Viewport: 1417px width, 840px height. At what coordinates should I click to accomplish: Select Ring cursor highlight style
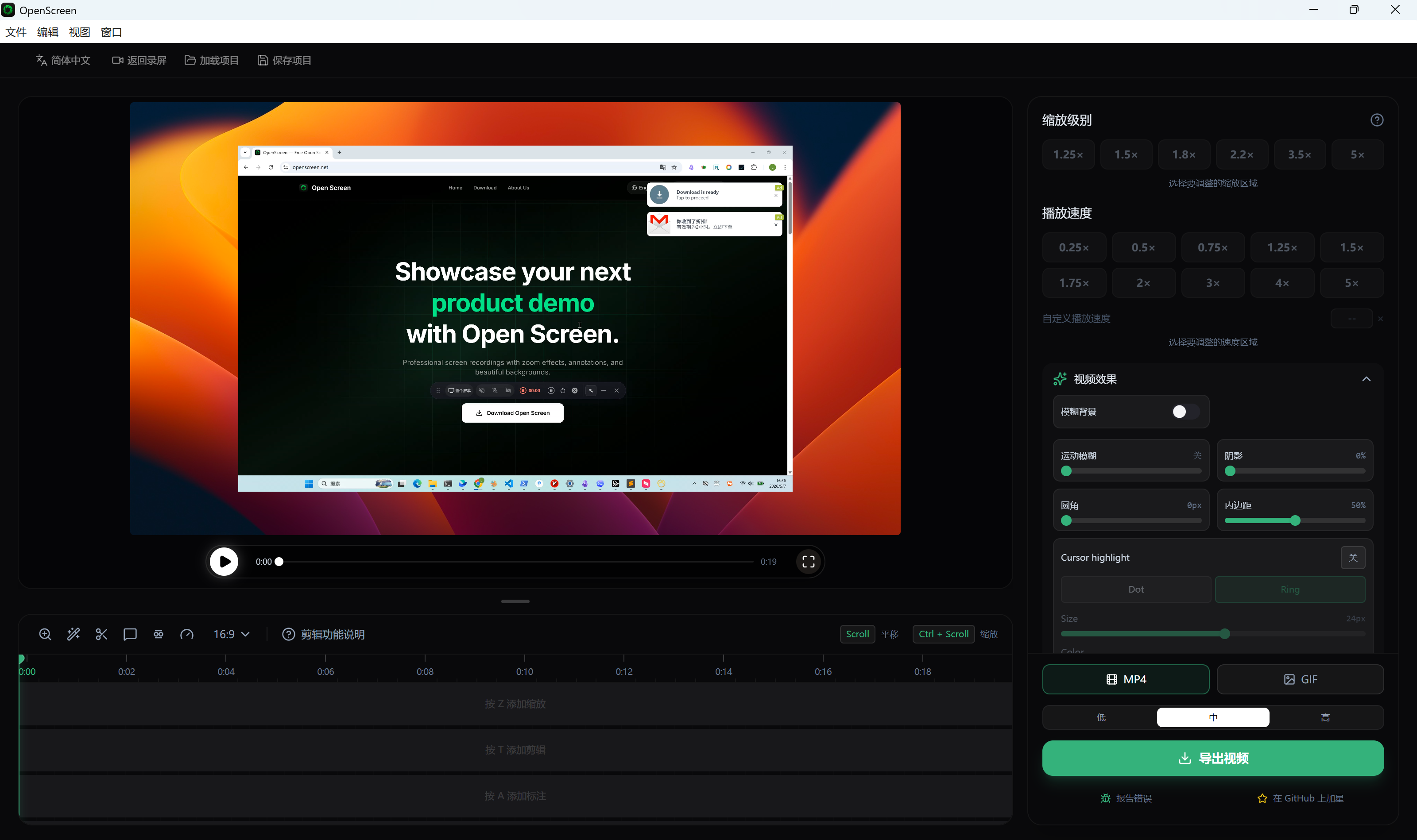click(1289, 589)
